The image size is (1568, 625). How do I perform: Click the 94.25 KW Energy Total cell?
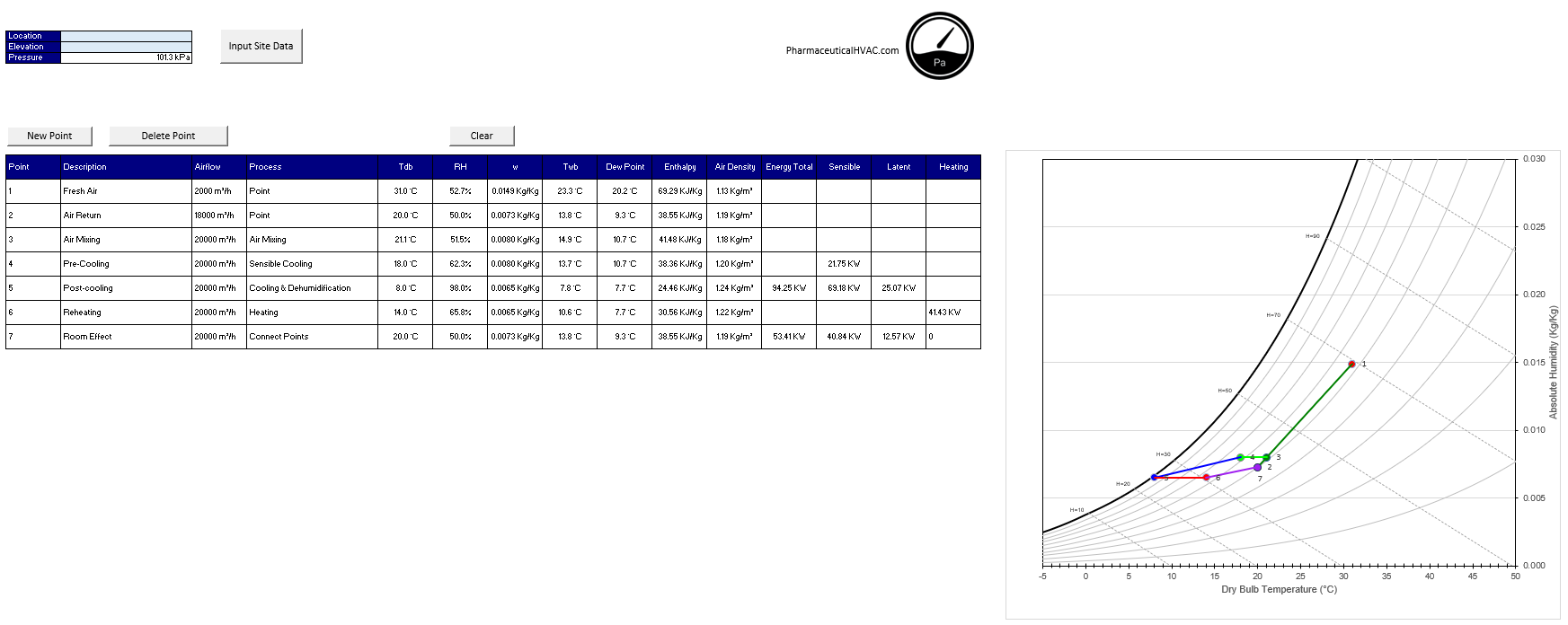pos(789,288)
